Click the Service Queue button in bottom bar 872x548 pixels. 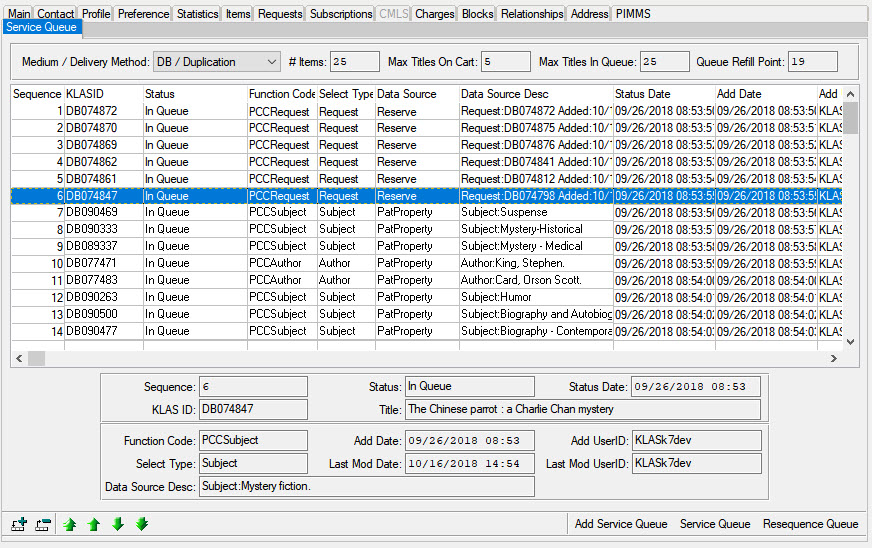tap(714, 524)
